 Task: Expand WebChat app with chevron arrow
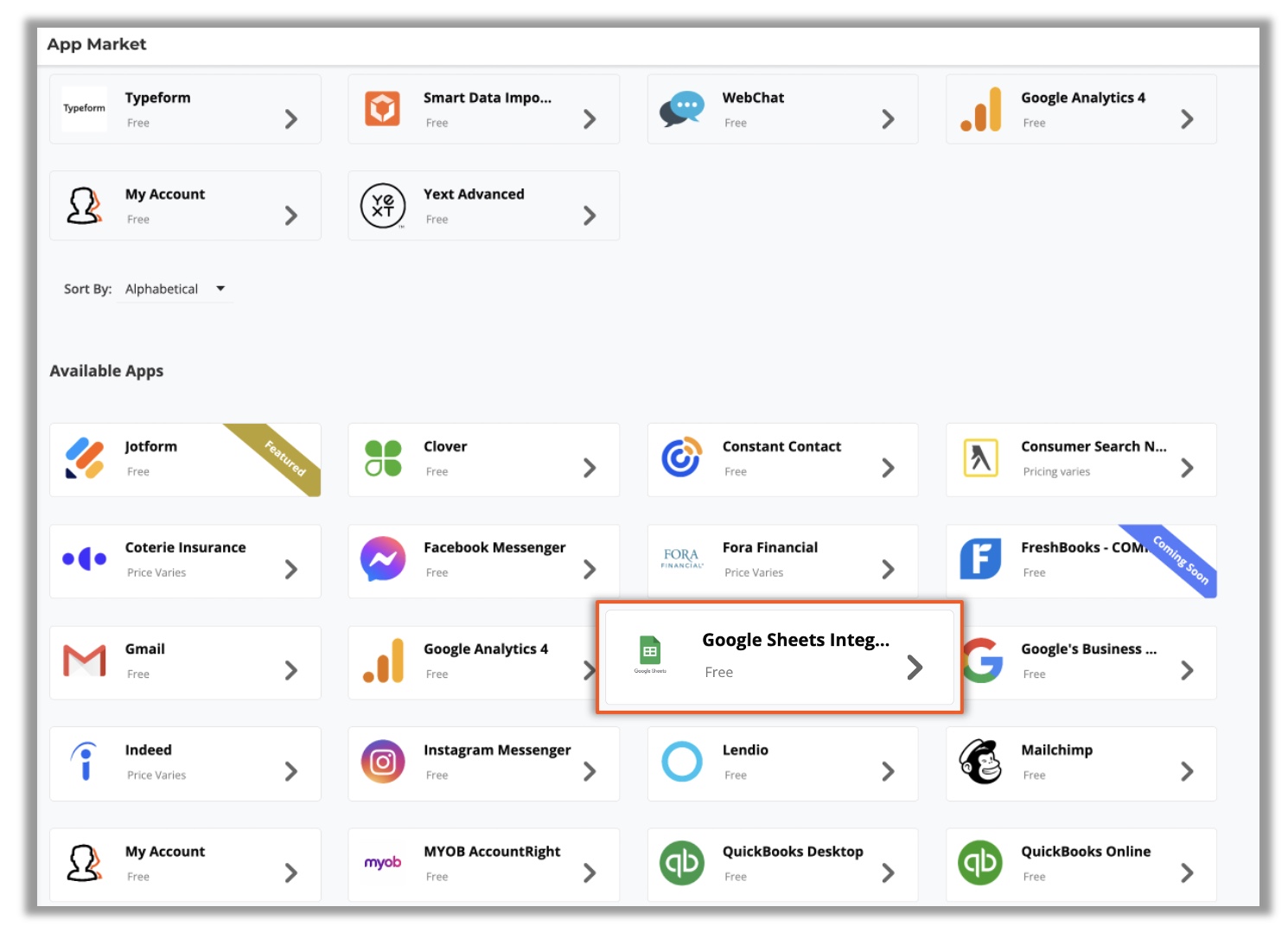[x=888, y=119]
